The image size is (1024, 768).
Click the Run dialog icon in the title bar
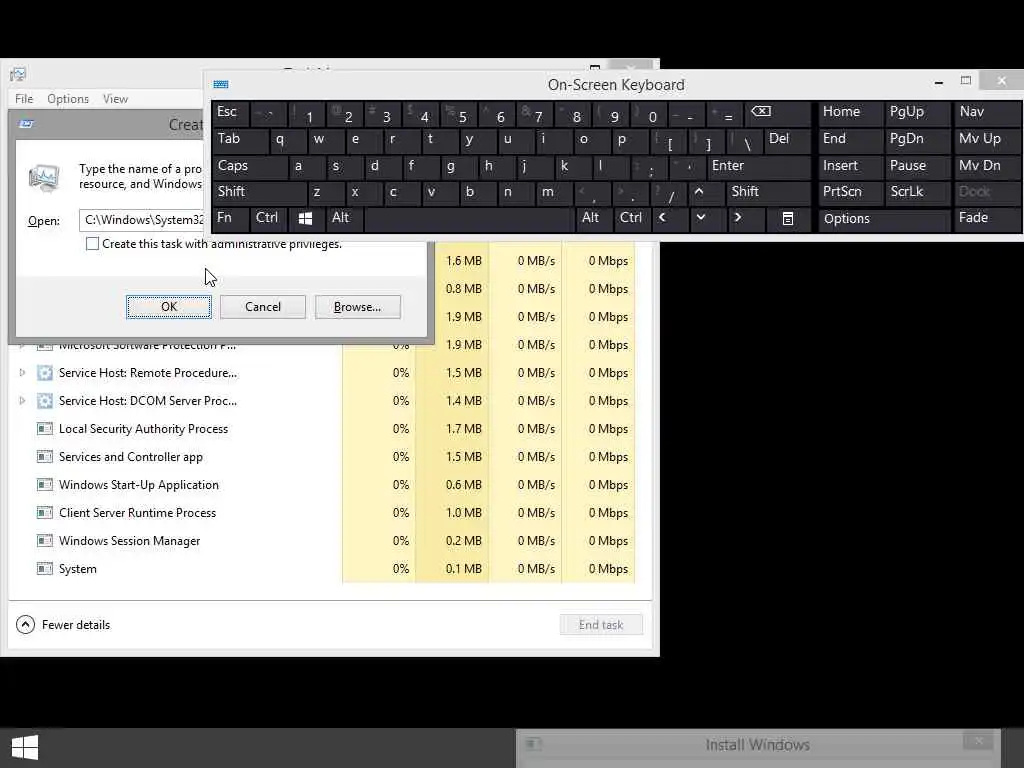tap(26, 123)
